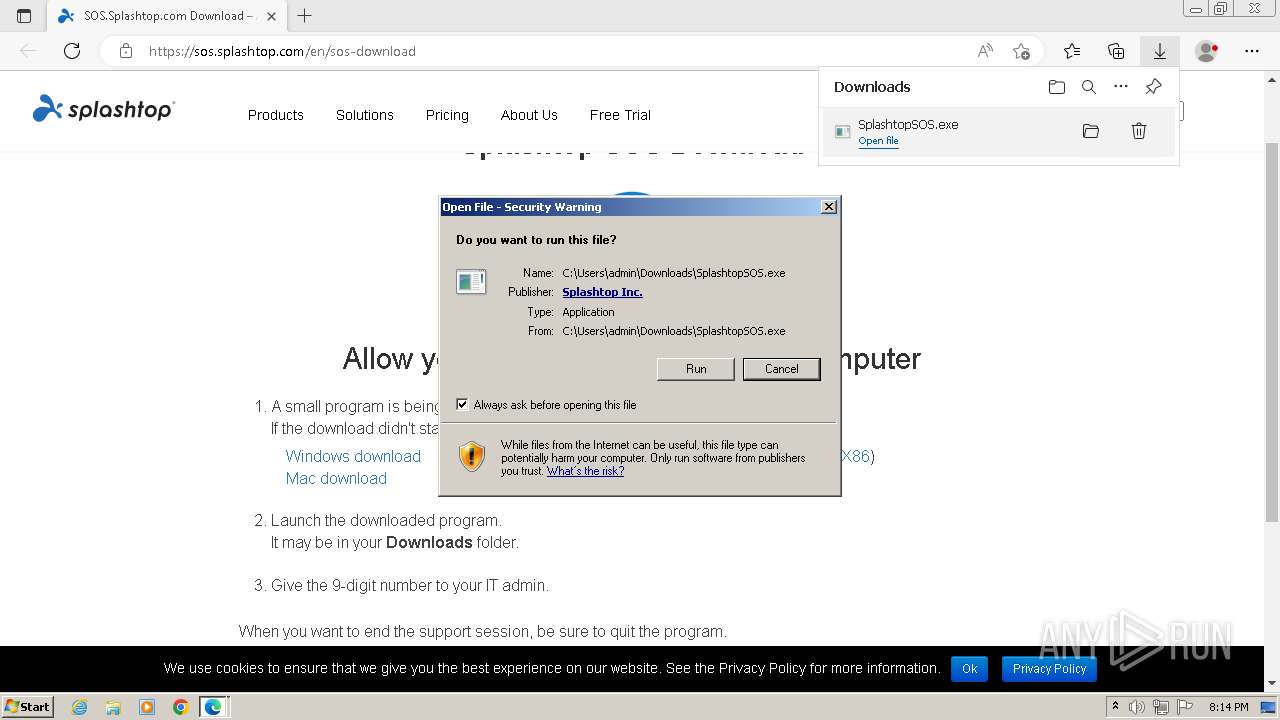Image resolution: width=1280 pixels, height=720 pixels.
Task: Open the Edge profile avatar
Action: pyautogui.click(x=1207, y=51)
